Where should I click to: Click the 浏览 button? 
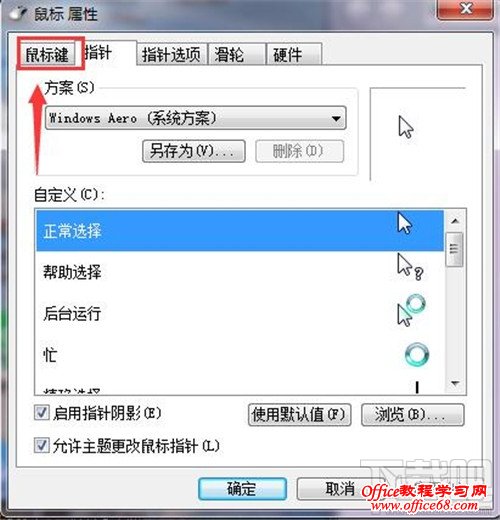(412, 415)
